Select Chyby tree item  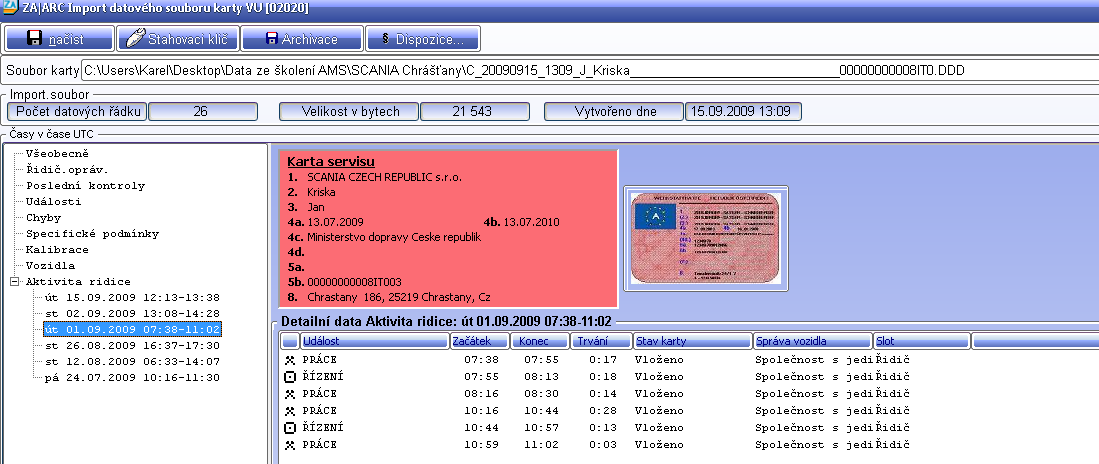43,218
